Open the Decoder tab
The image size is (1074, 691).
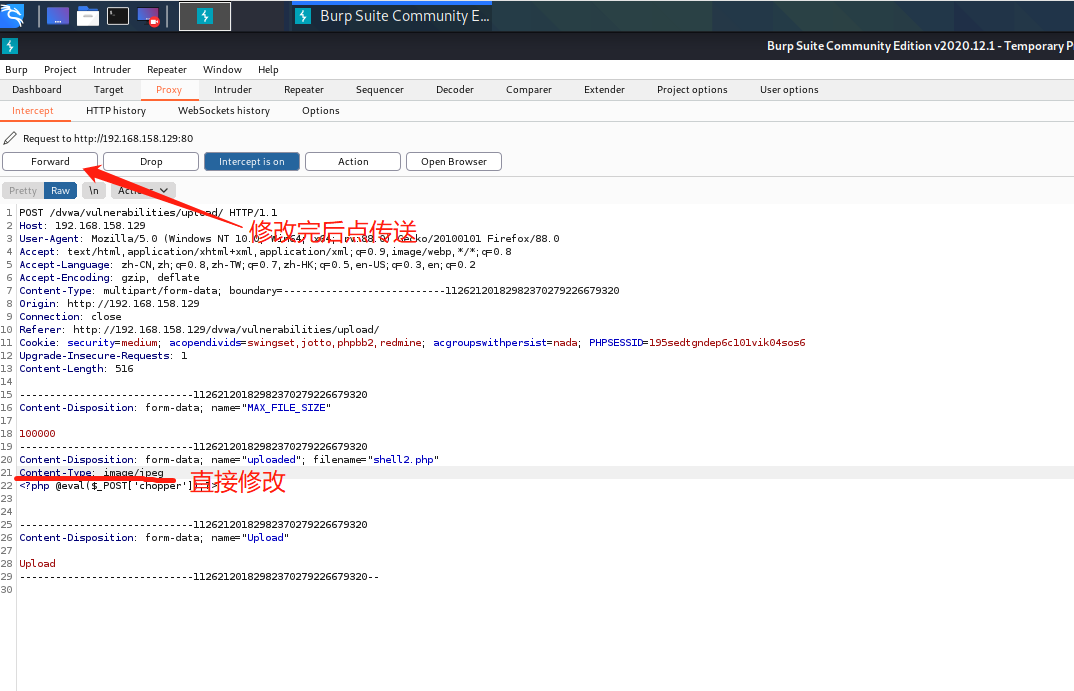click(x=455, y=90)
